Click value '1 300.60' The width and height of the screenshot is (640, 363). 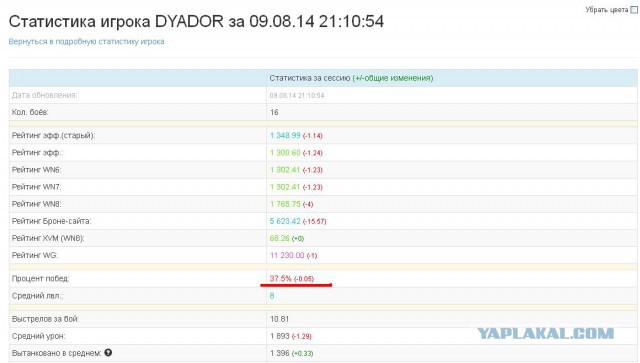285,153
